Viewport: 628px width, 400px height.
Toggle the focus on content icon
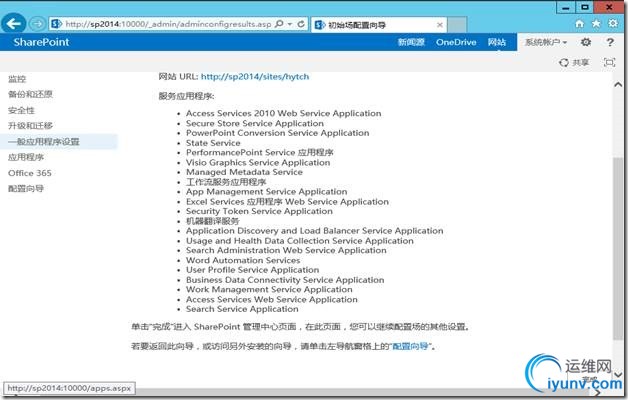609,62
